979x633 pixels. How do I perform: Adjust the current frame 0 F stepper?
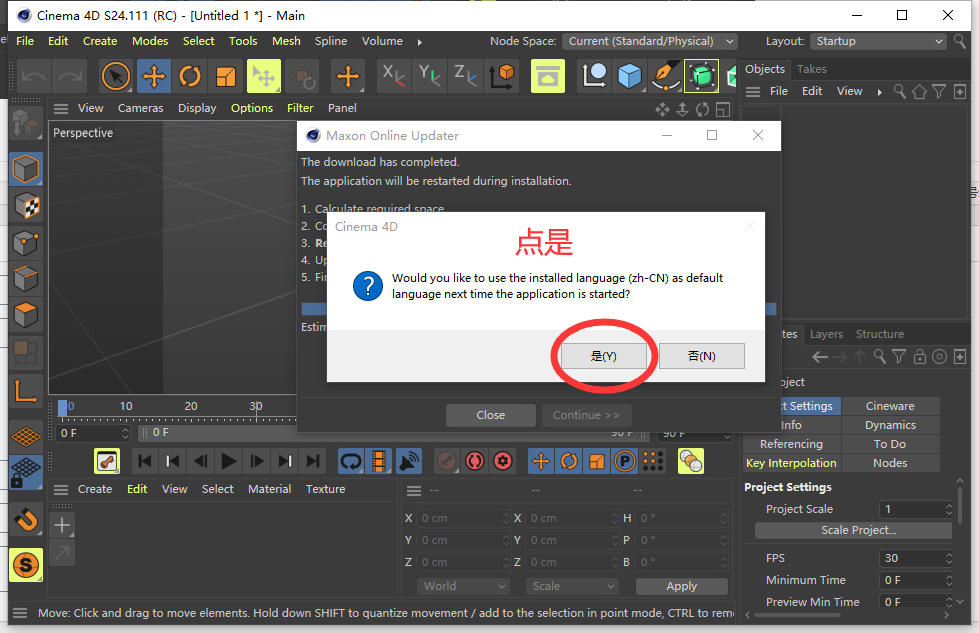pyautogui.click(x=125, y=433)
